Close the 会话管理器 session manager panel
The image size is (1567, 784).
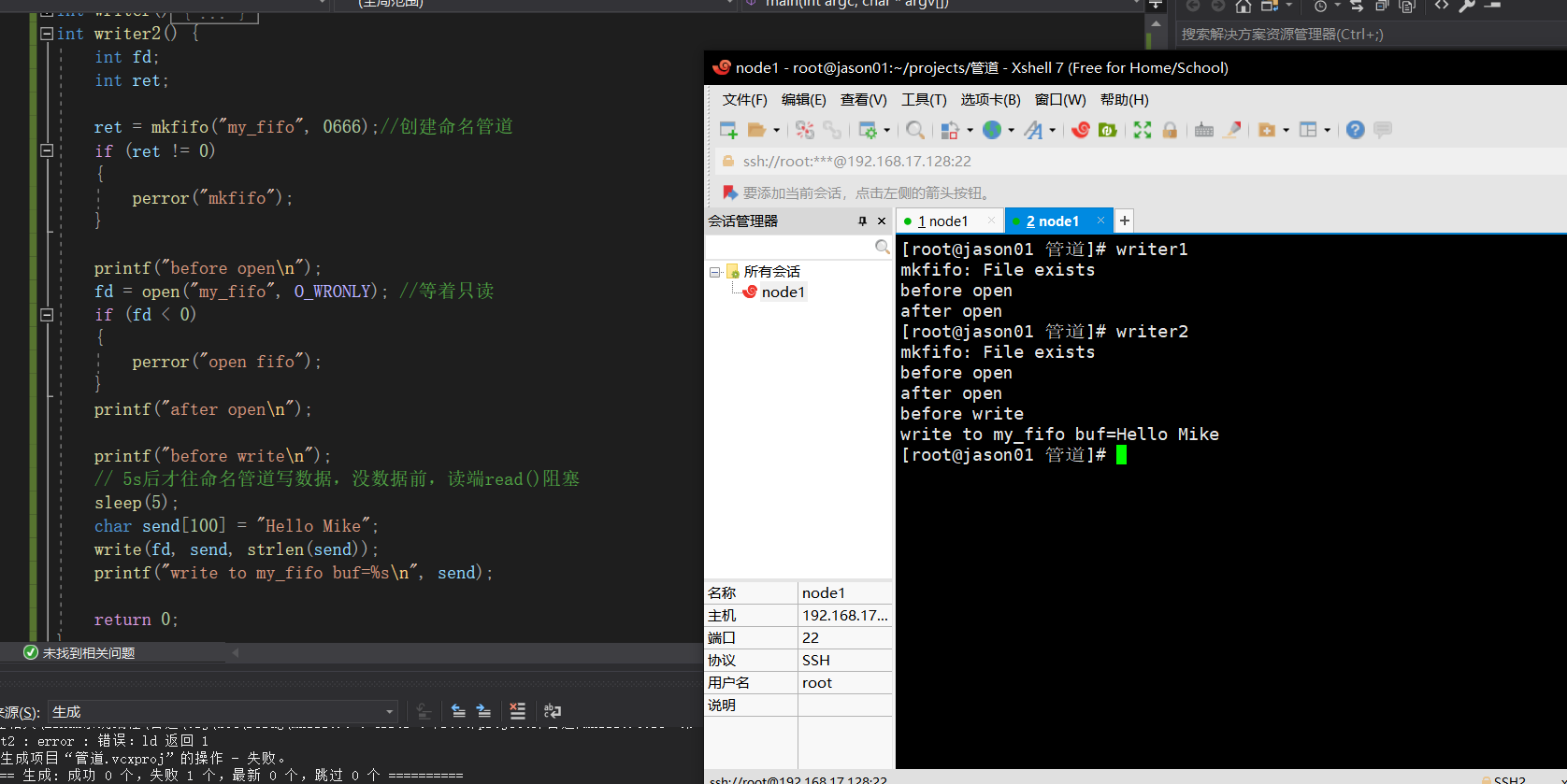882,221
